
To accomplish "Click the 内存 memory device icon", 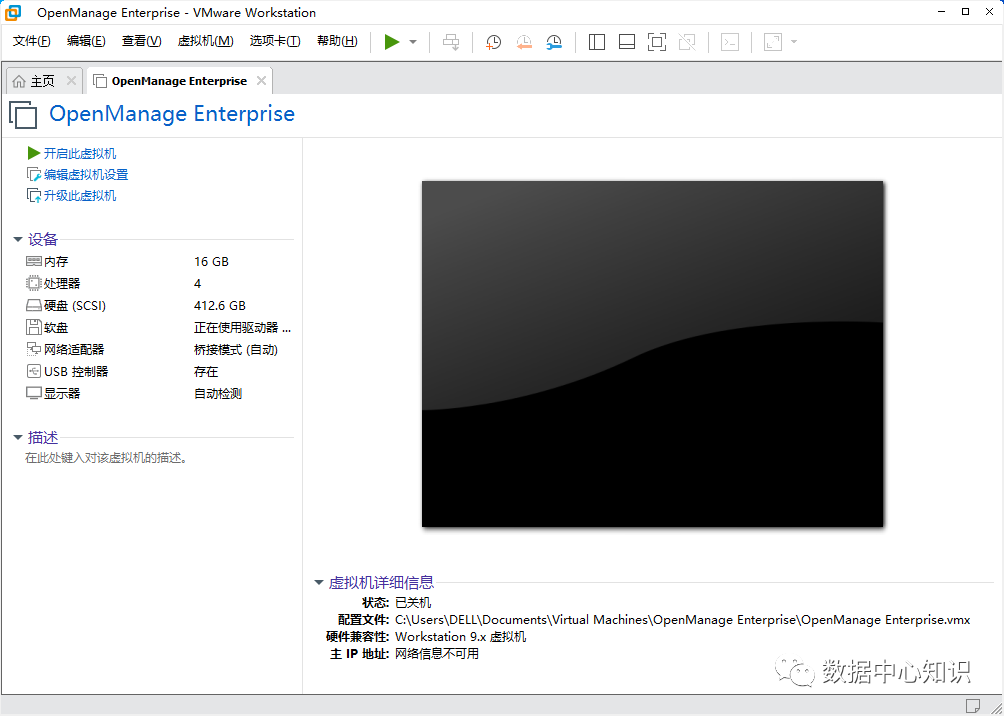I will (x=33, y=261).
